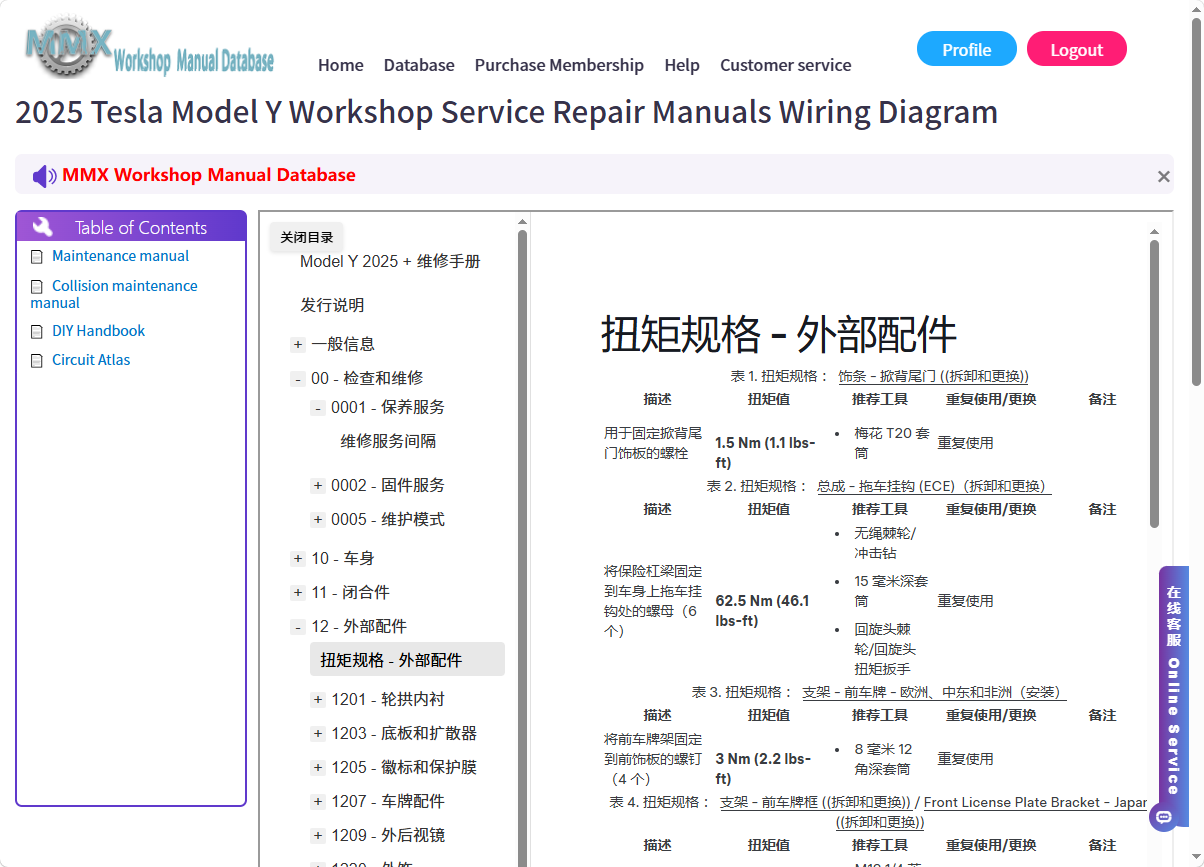Select the 发行说明 tree entry
Screen dimensions: 1204x867
[332, 305]
